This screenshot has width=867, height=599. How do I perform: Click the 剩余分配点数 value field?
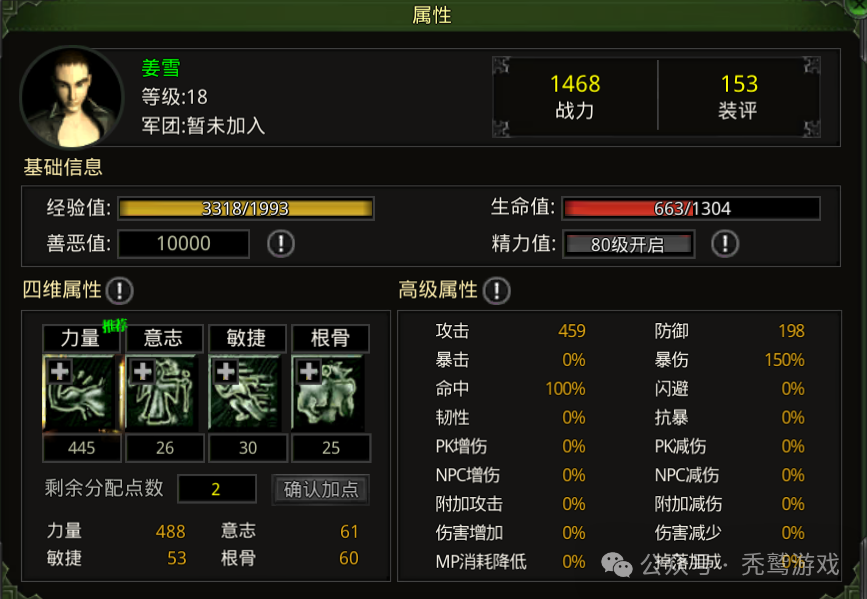coord(217,489)
